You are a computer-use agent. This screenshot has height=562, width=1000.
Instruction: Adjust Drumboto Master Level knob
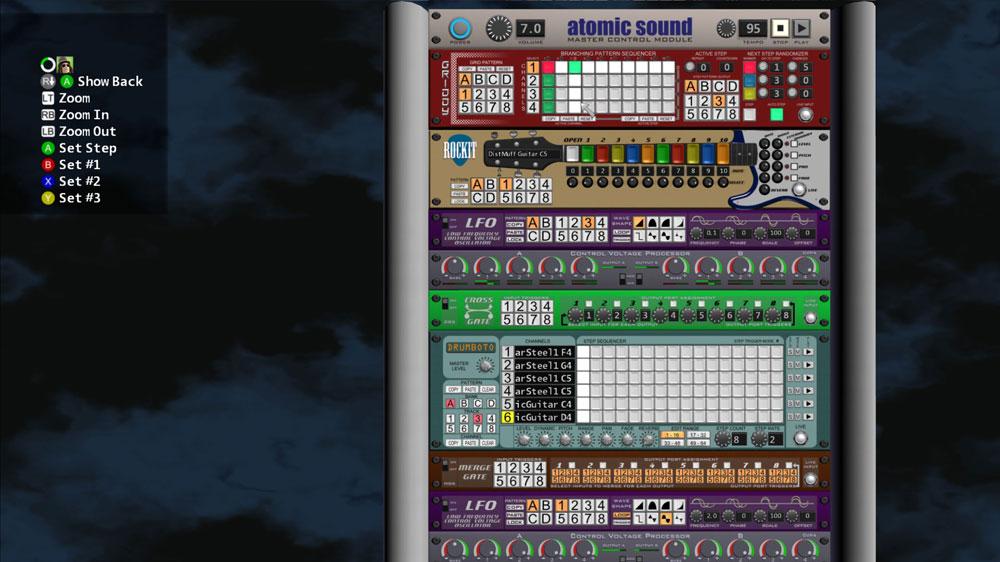click(485, 366)
